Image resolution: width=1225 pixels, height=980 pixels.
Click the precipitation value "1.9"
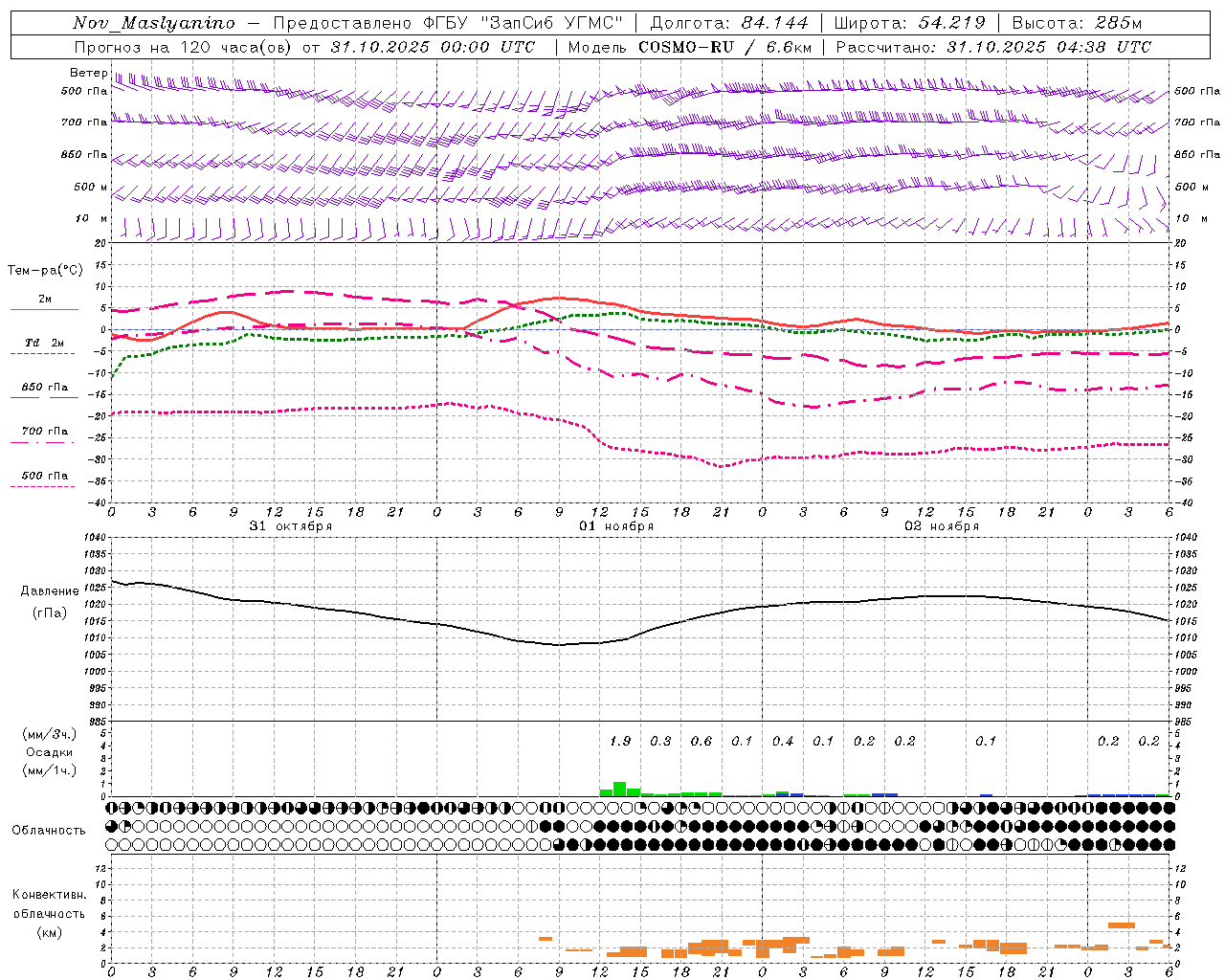click(620, 742)
